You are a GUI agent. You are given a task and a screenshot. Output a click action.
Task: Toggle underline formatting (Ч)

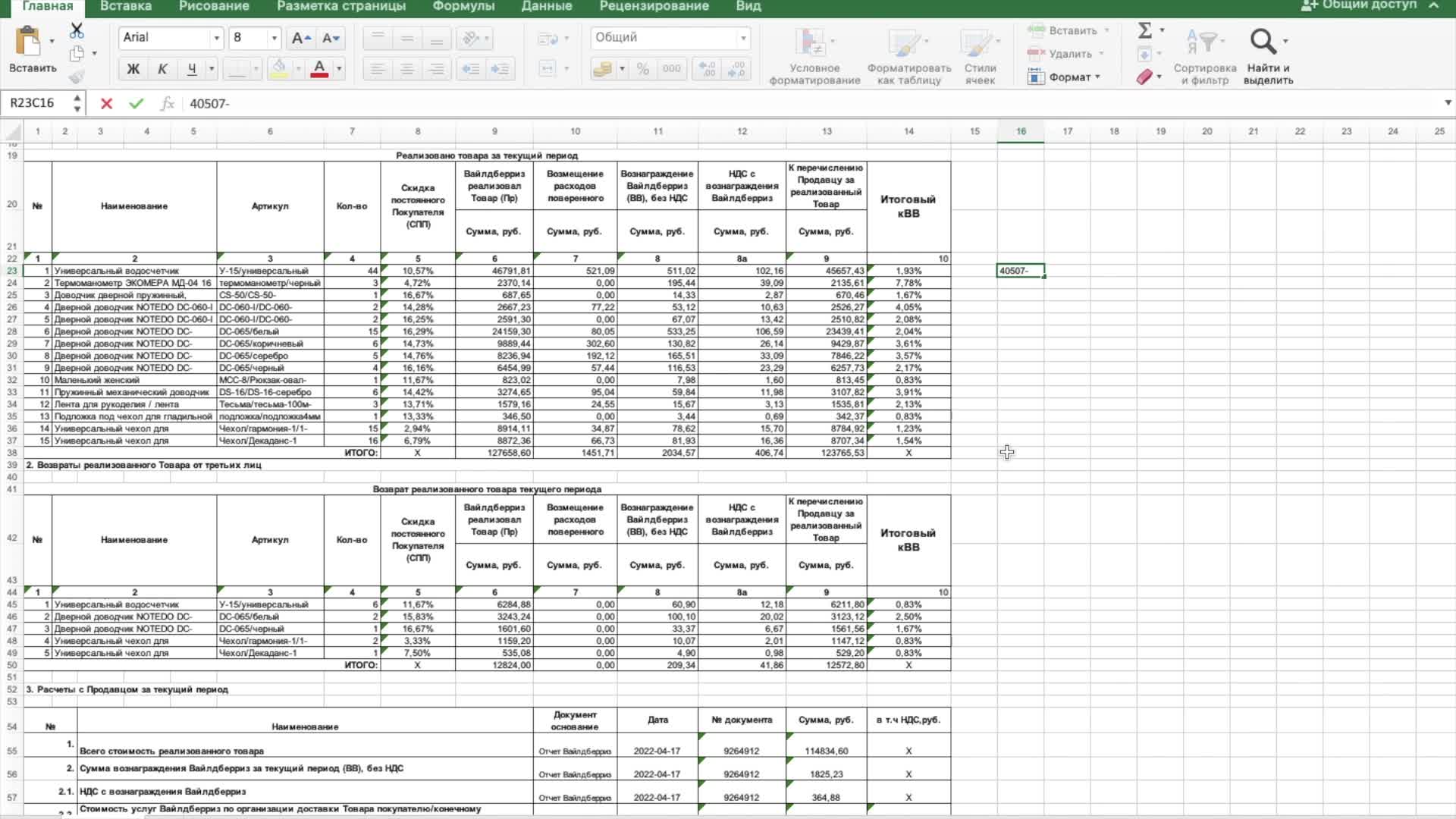point(192,69)
